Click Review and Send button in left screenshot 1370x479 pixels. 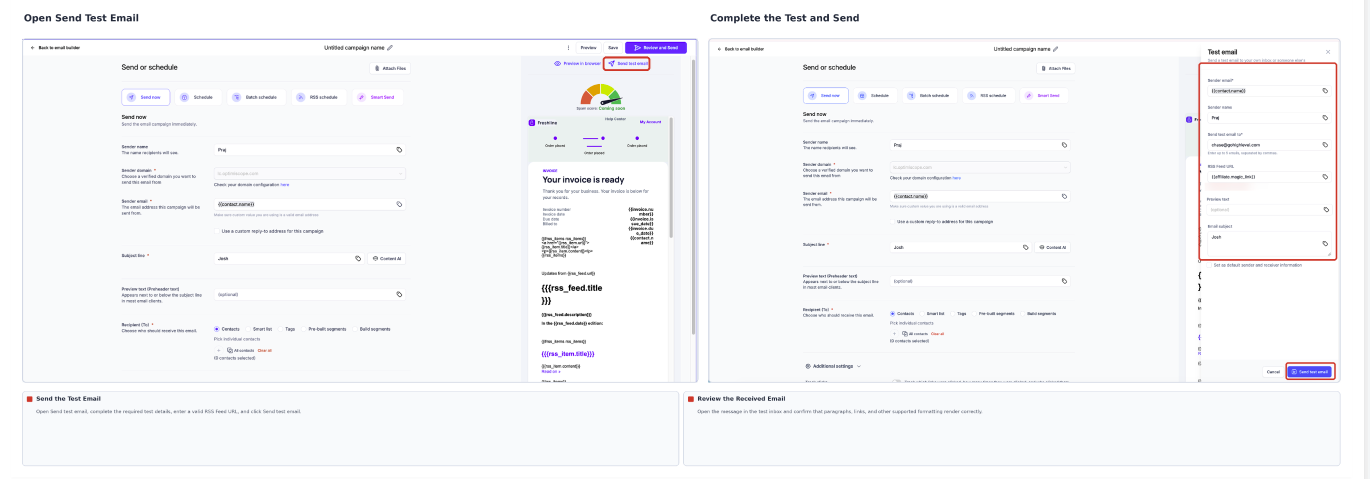pyautogui.click(x=656, y=47)
